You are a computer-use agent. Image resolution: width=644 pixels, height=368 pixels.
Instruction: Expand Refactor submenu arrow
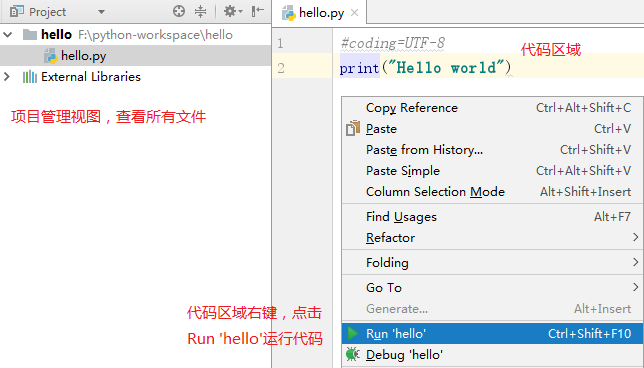(x=635, y=237)
